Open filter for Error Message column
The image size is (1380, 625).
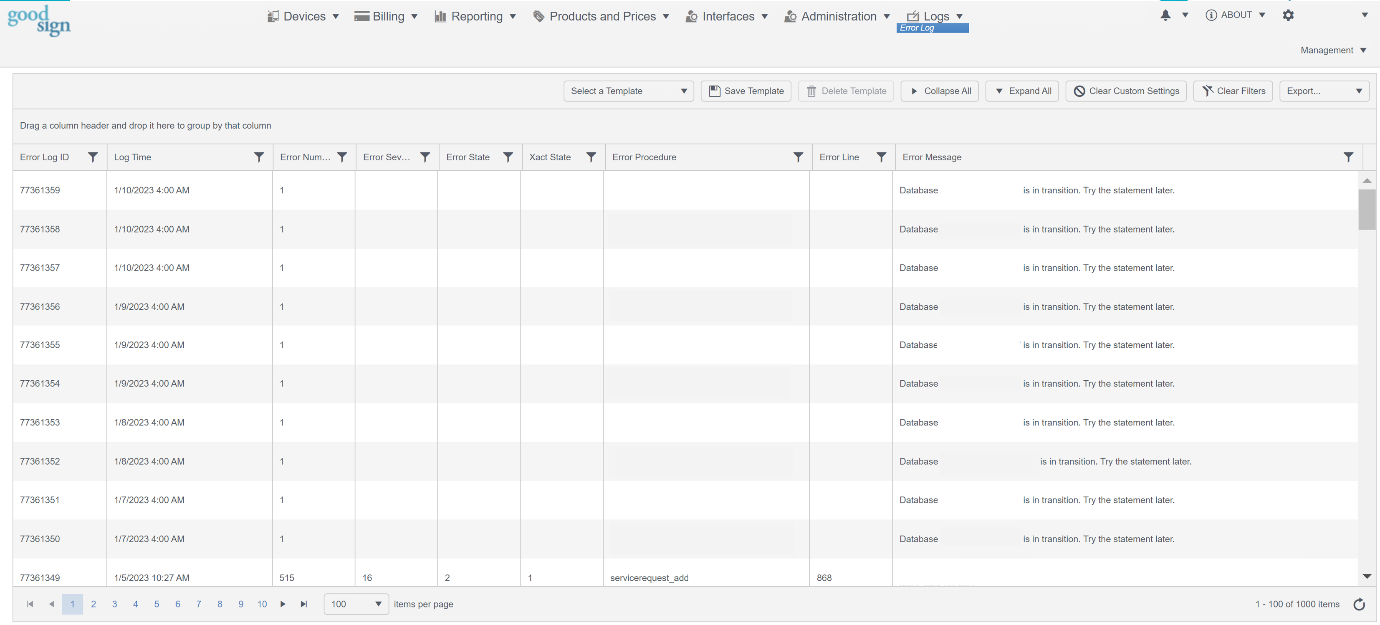tap(1348, 157)
